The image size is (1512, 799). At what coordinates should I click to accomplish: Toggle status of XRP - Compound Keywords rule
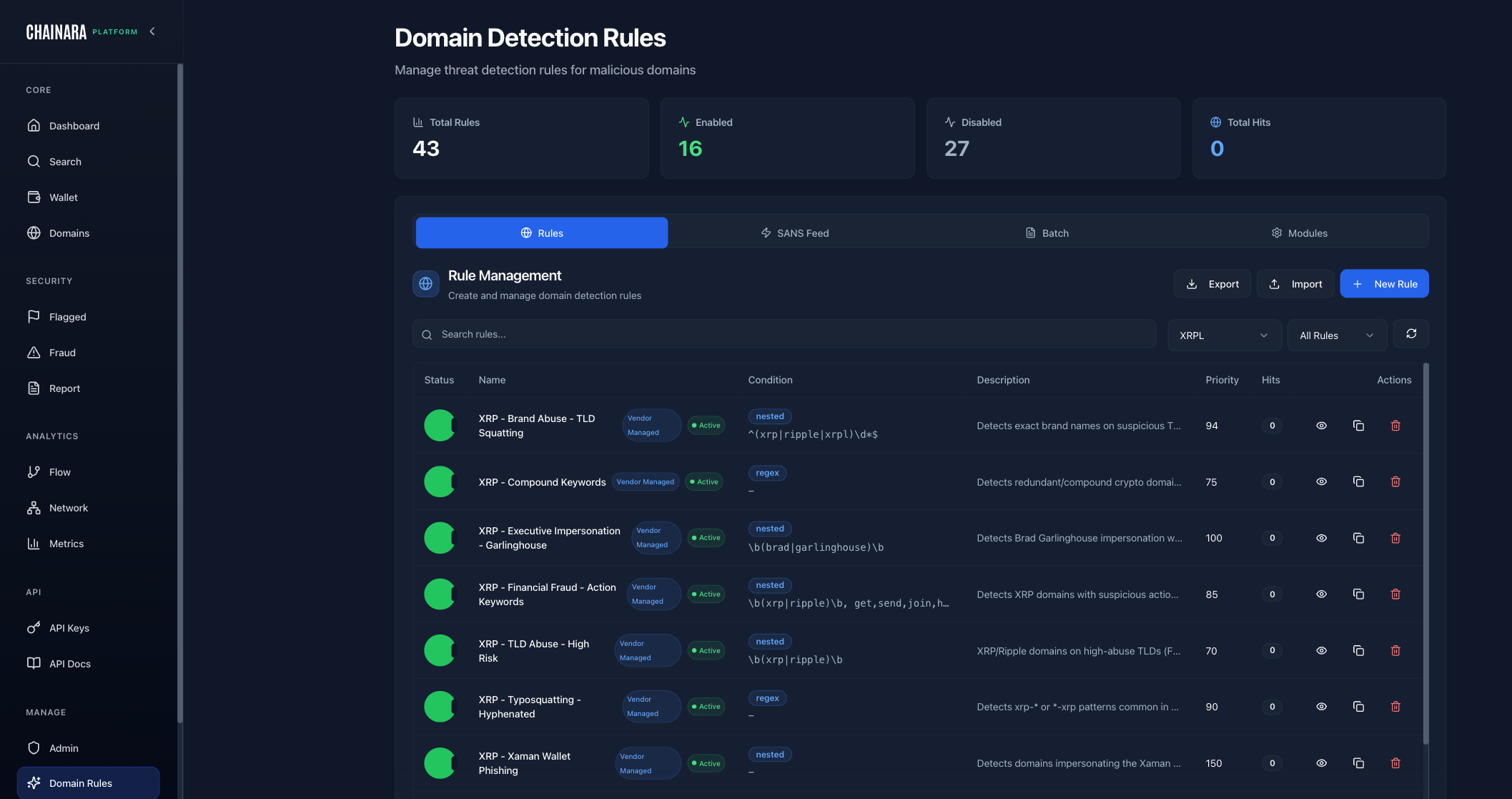coord(440,482)
